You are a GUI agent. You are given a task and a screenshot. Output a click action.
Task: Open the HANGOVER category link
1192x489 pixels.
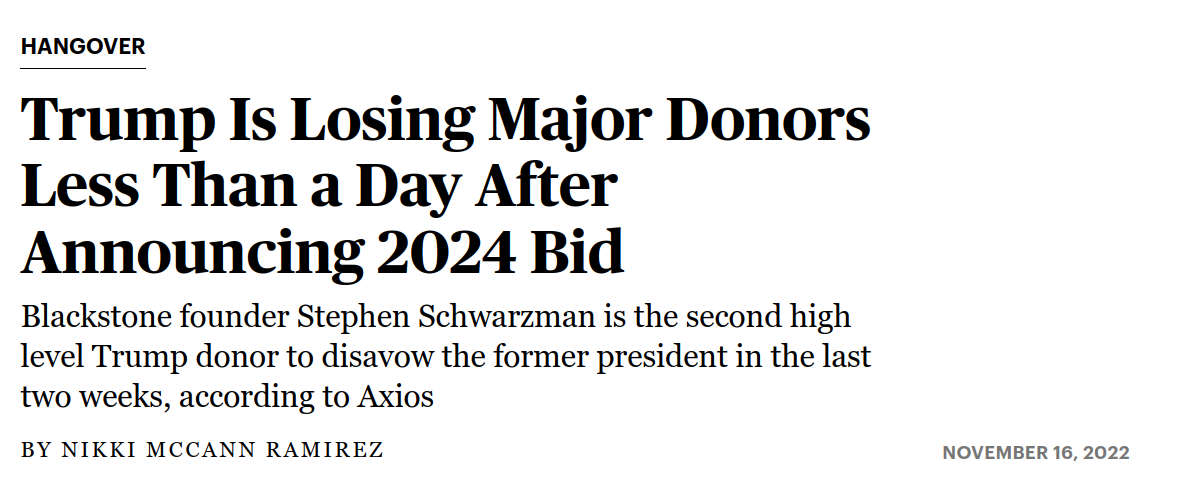(83, 46)
